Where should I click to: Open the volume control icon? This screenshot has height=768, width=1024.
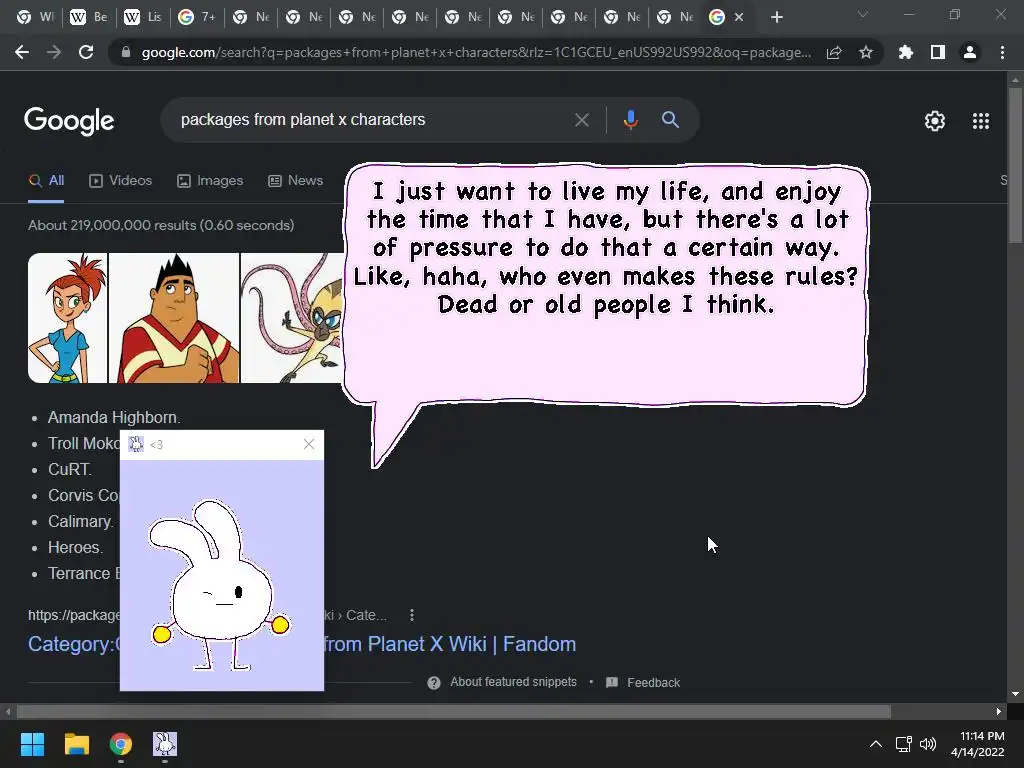(927, 744)
